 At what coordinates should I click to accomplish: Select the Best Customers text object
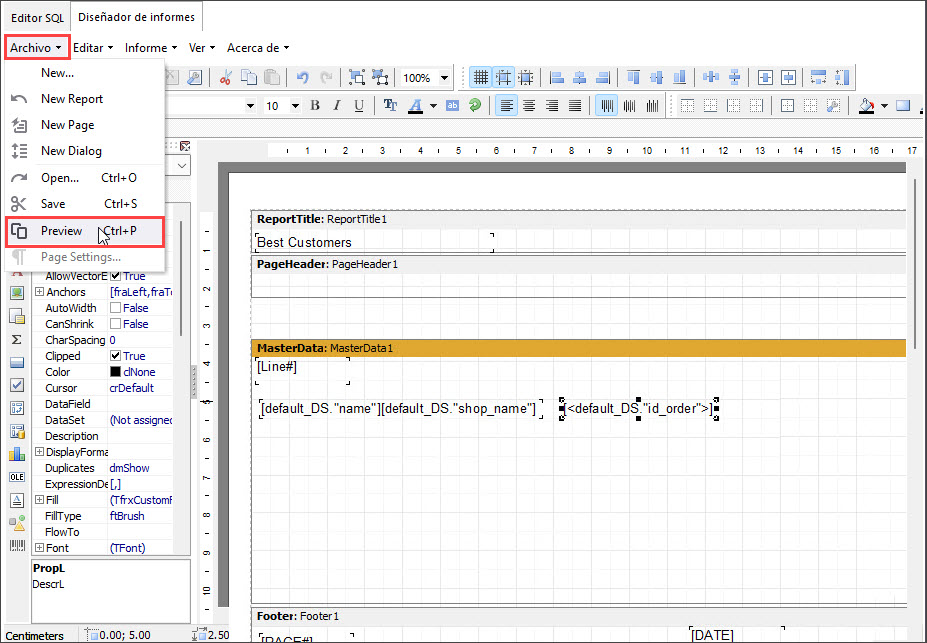pos(374,242)
